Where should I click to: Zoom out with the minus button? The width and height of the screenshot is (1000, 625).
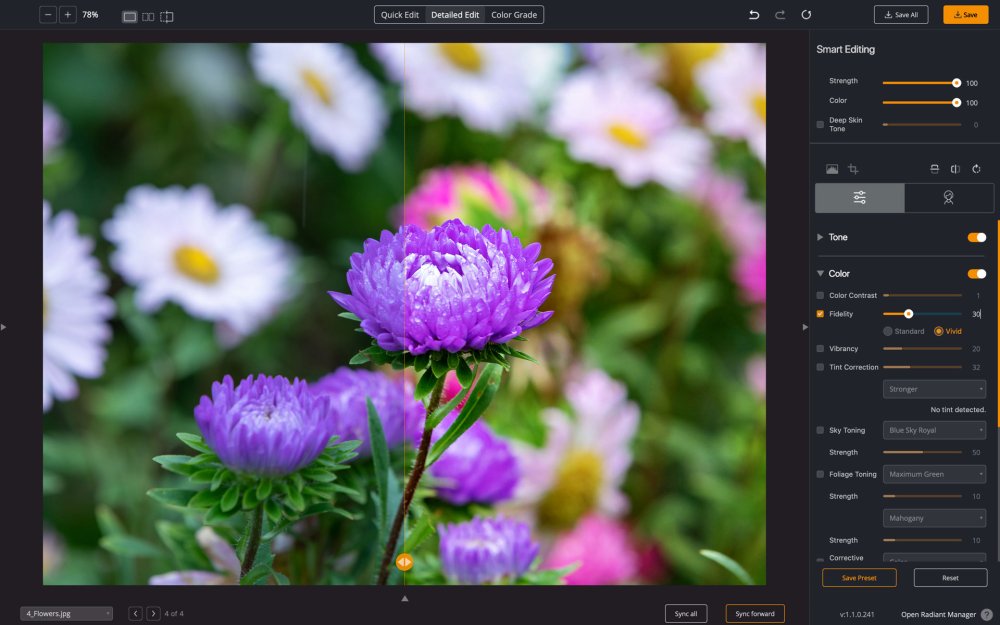(x=48, y=15)
